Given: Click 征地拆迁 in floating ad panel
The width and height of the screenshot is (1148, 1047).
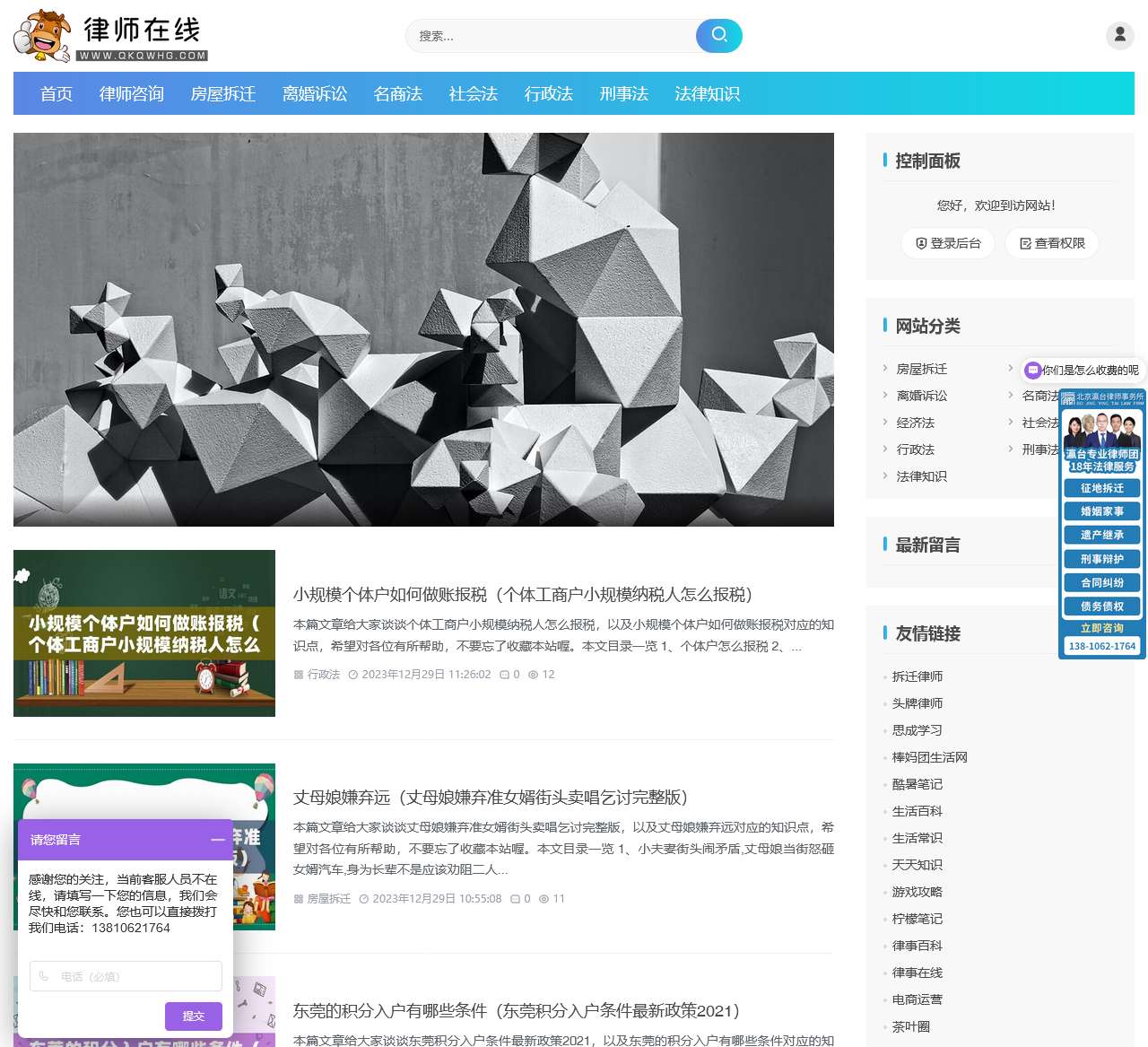Looking at the screenshot, I should coord(1102,488).
